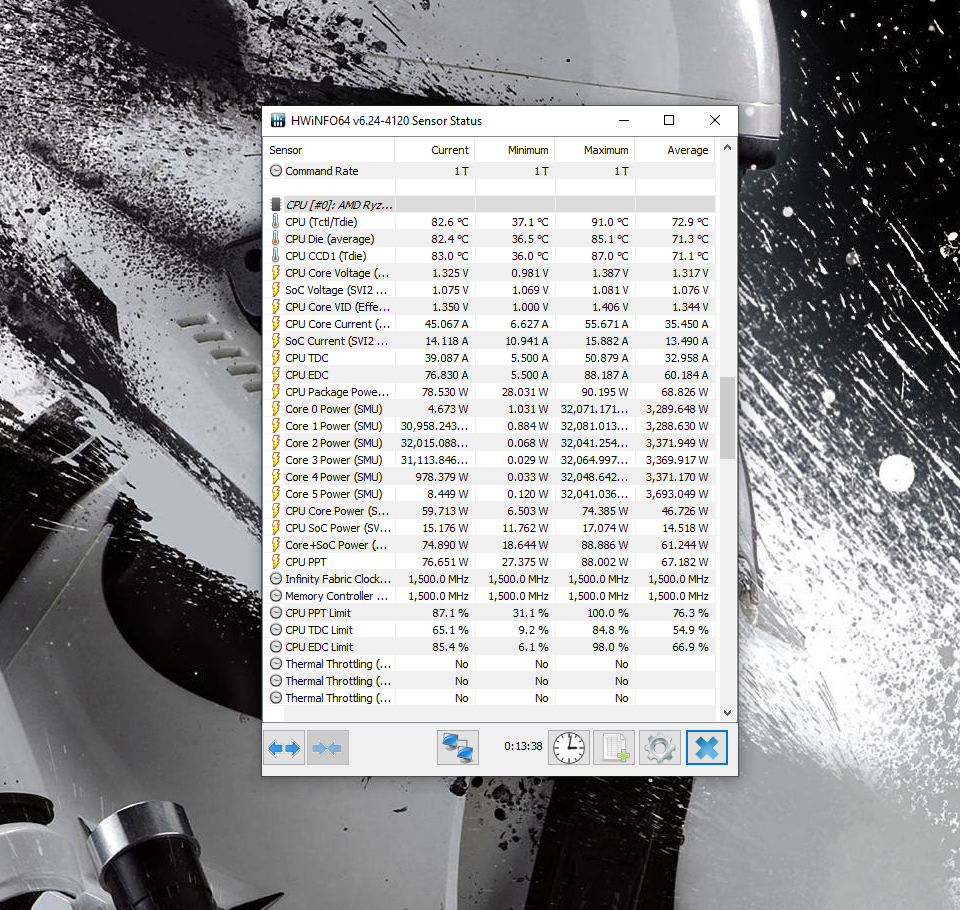
Task: Click the collapse columns arrows button
Action: coord(328,747)
